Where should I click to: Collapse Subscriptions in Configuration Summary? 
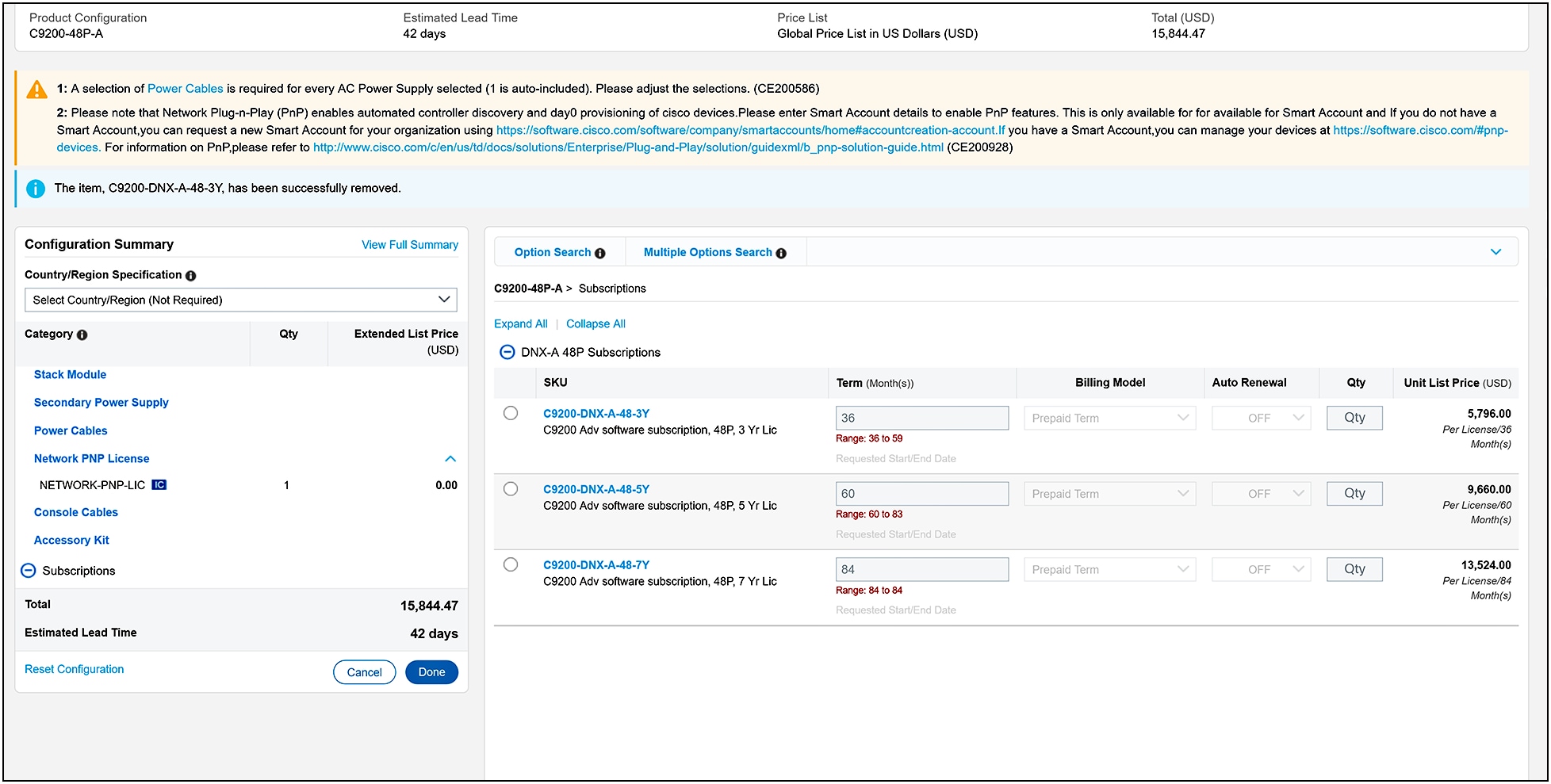[x=29, y=571]
